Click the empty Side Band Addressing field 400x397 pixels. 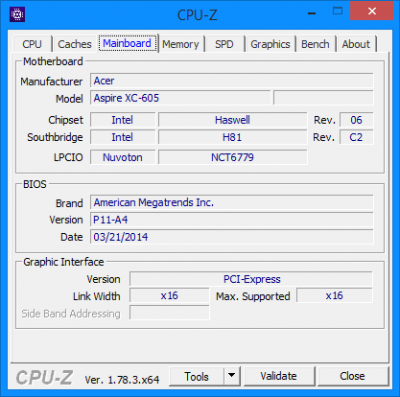[x=169, y=313]
